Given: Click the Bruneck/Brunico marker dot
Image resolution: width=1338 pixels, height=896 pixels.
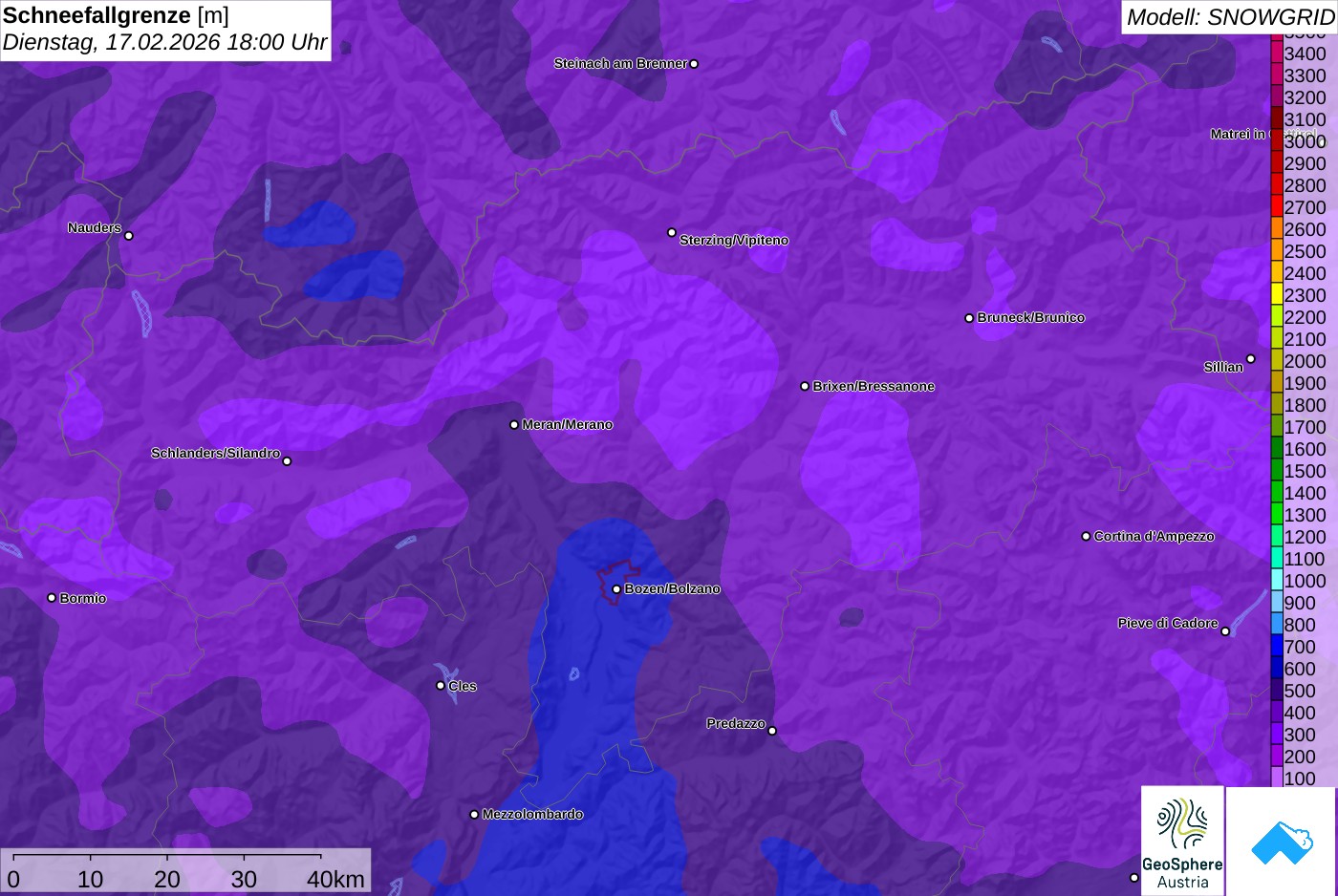Looking at the screenshot, I should [x=969, y=318].
